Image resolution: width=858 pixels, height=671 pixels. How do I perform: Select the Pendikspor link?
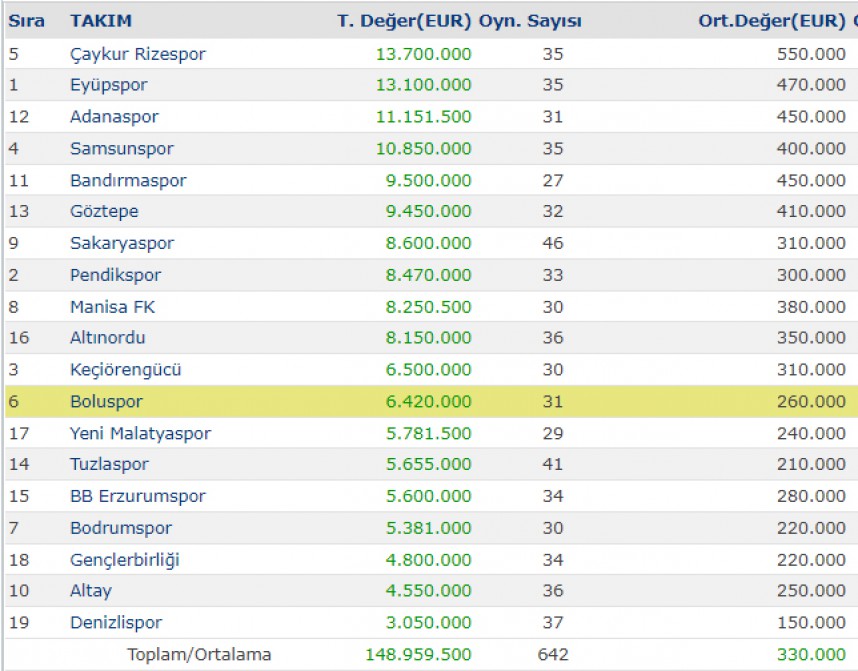pyautogui.click(x=115, y=275)
